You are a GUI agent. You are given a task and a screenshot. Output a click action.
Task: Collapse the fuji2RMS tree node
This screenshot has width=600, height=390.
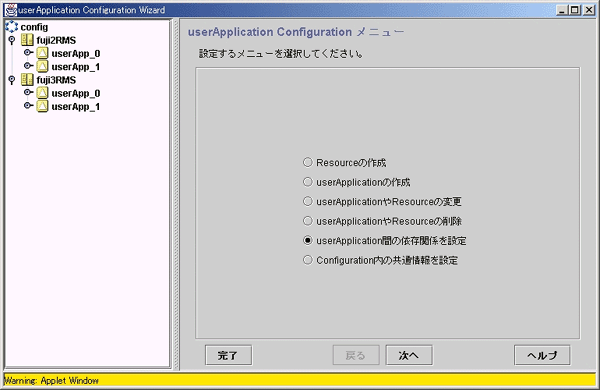(12, 40)
